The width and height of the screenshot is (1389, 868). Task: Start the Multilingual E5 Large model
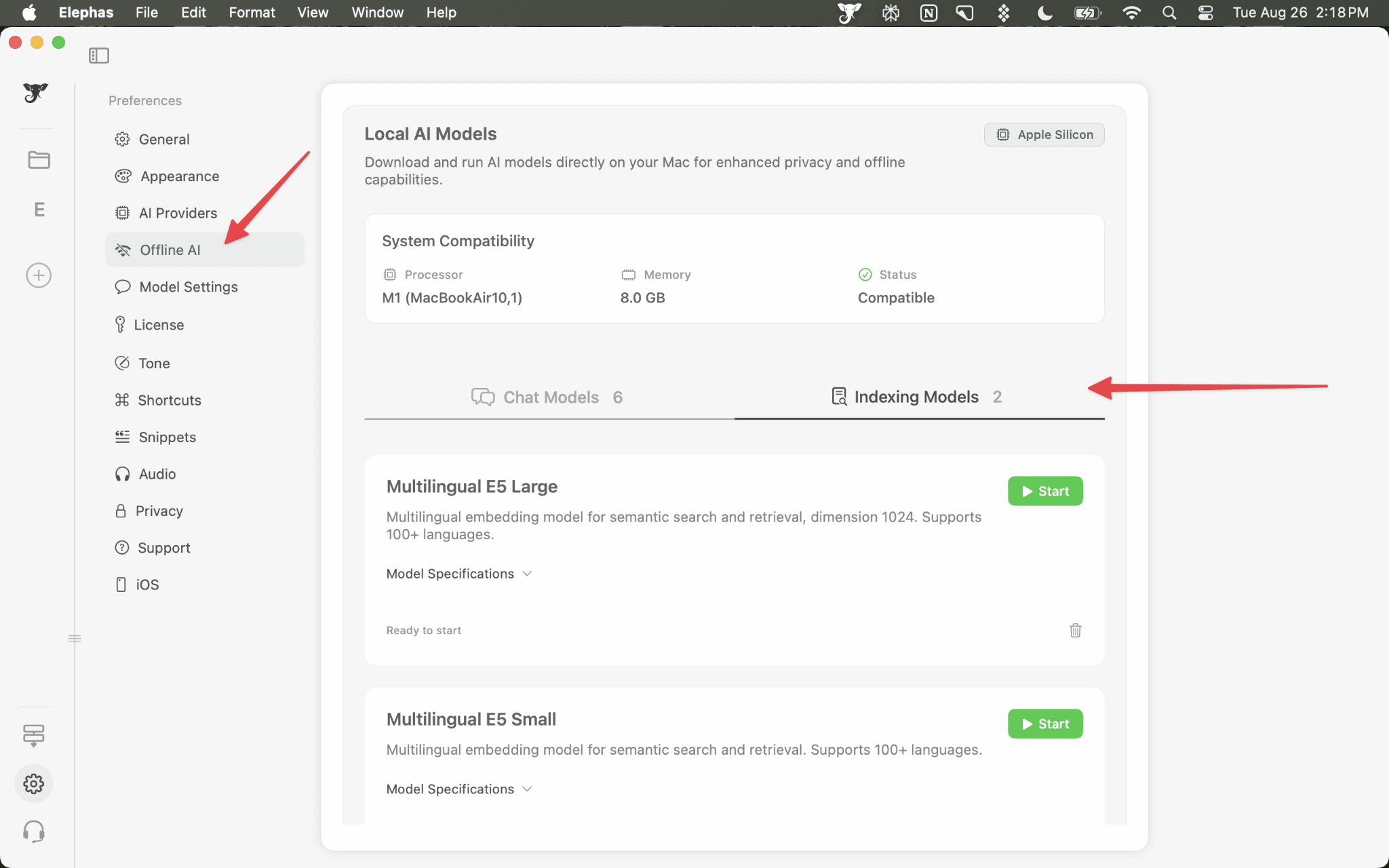pos(1044,490)
